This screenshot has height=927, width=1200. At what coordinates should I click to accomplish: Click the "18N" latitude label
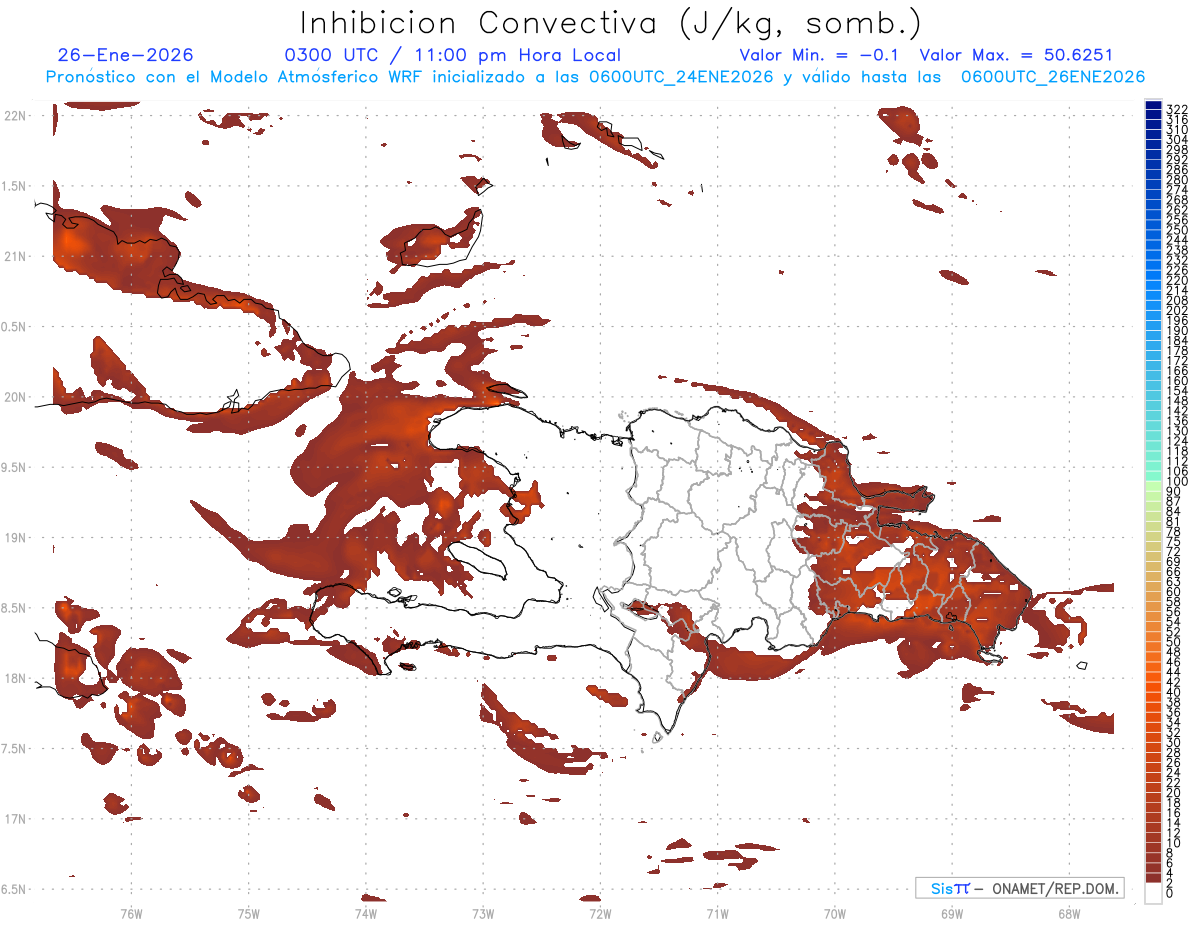16,678
